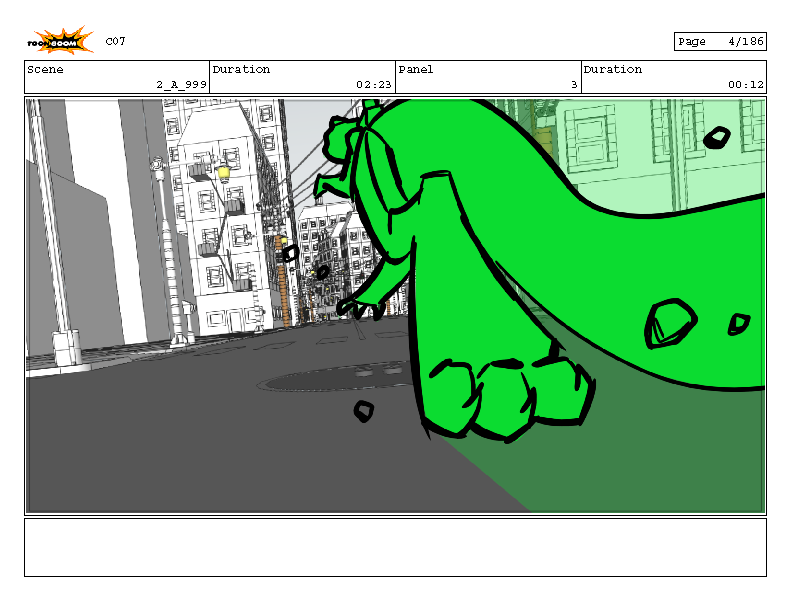Click the Scene label text
The height and width of the screenshot is (613, 791).
45,69
